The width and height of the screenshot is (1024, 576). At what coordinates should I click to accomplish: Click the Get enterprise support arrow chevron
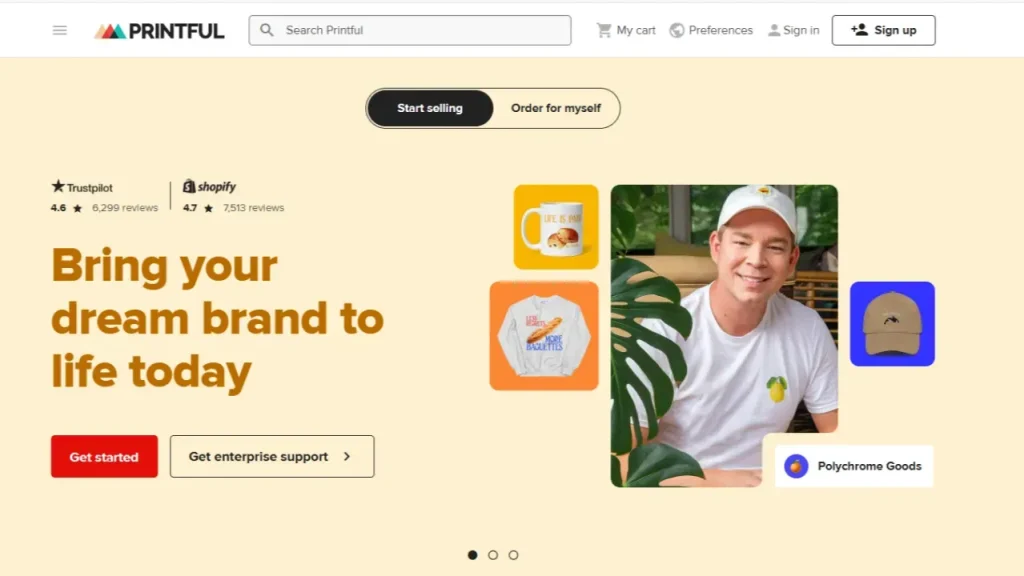pos(347,456)
